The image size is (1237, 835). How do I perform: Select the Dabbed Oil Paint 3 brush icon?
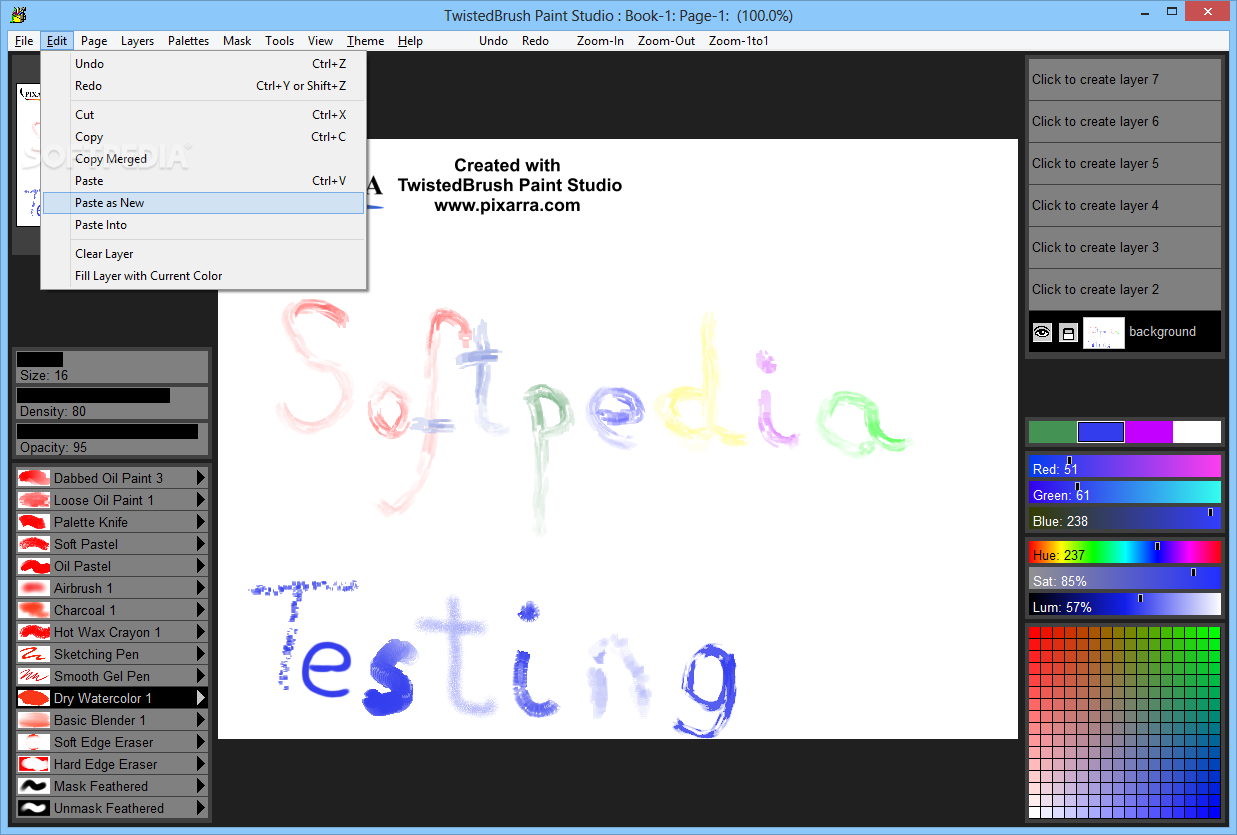coord(34,478)
